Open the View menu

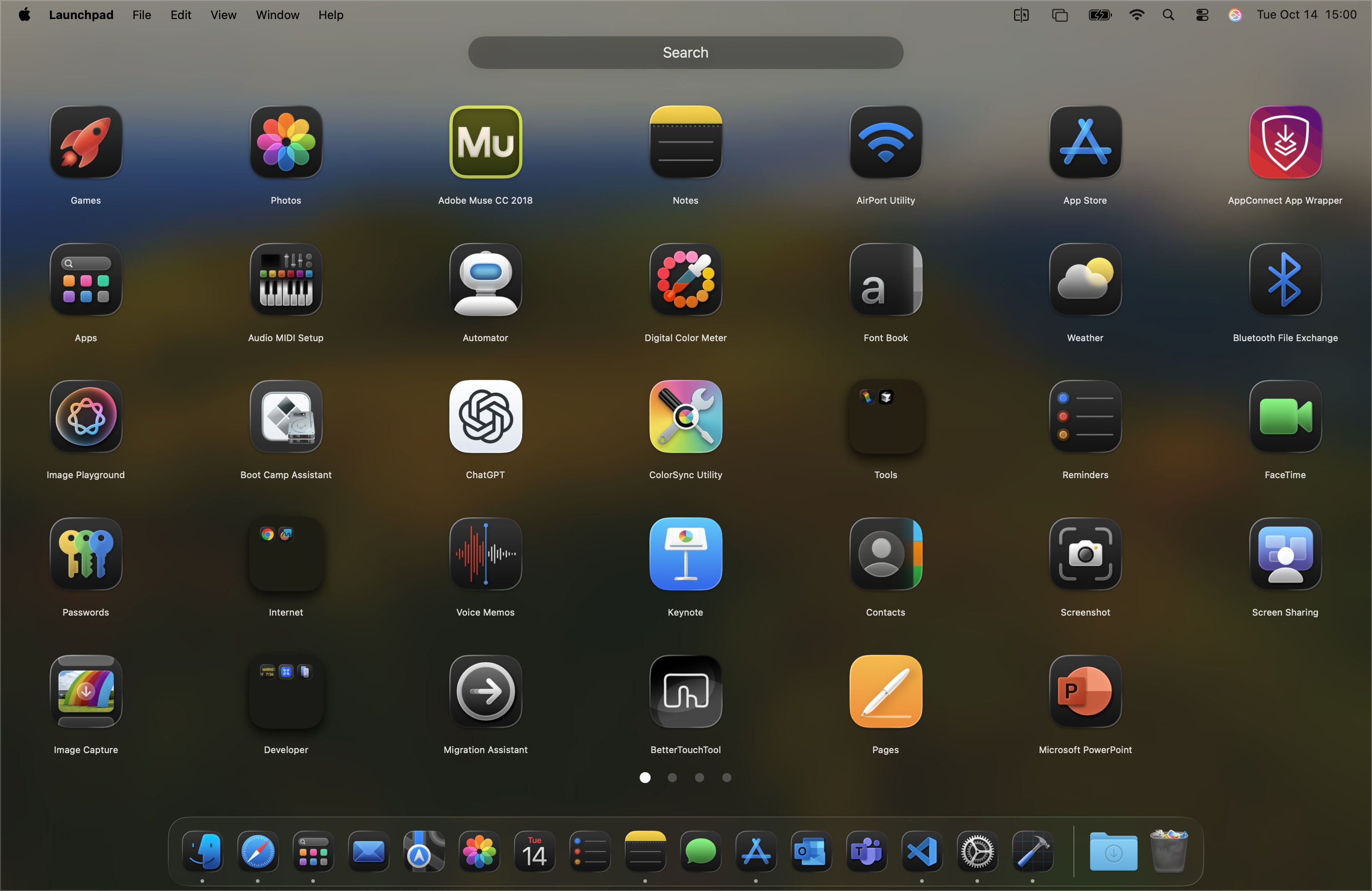point(223,15)
